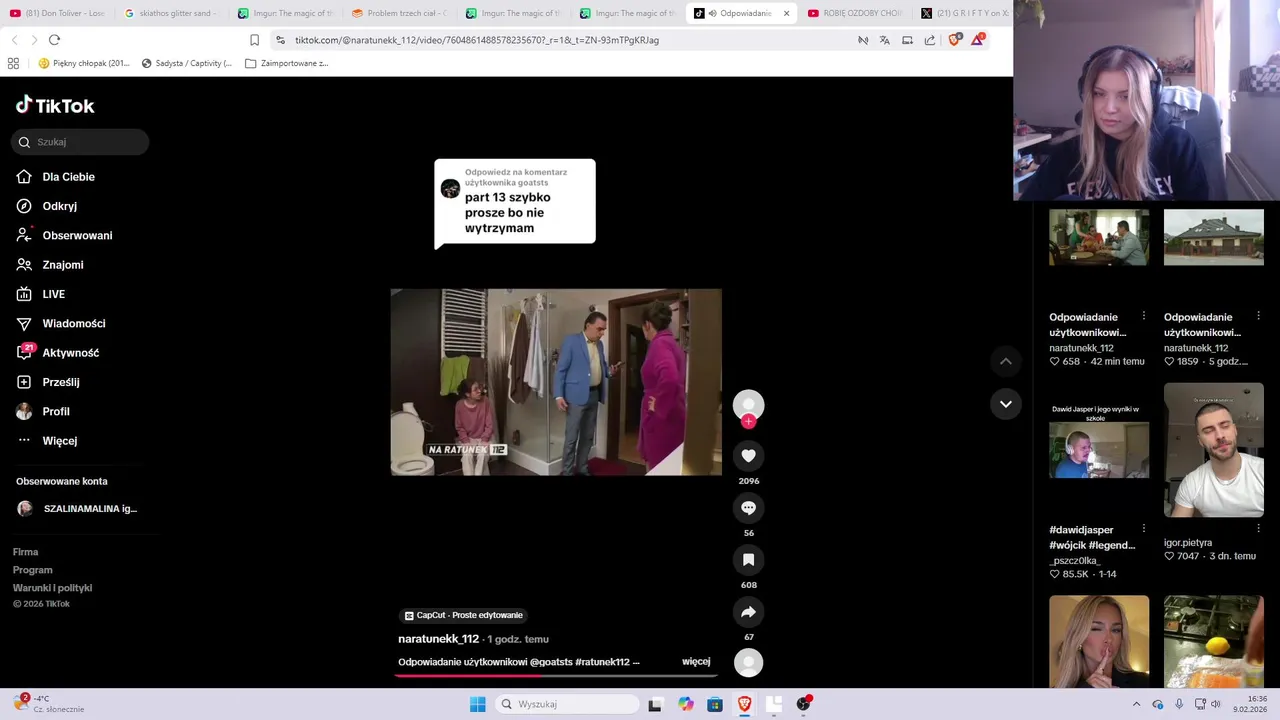
Task: Open Piękny chłopak bookmark
Action: [x=84, y=63]
